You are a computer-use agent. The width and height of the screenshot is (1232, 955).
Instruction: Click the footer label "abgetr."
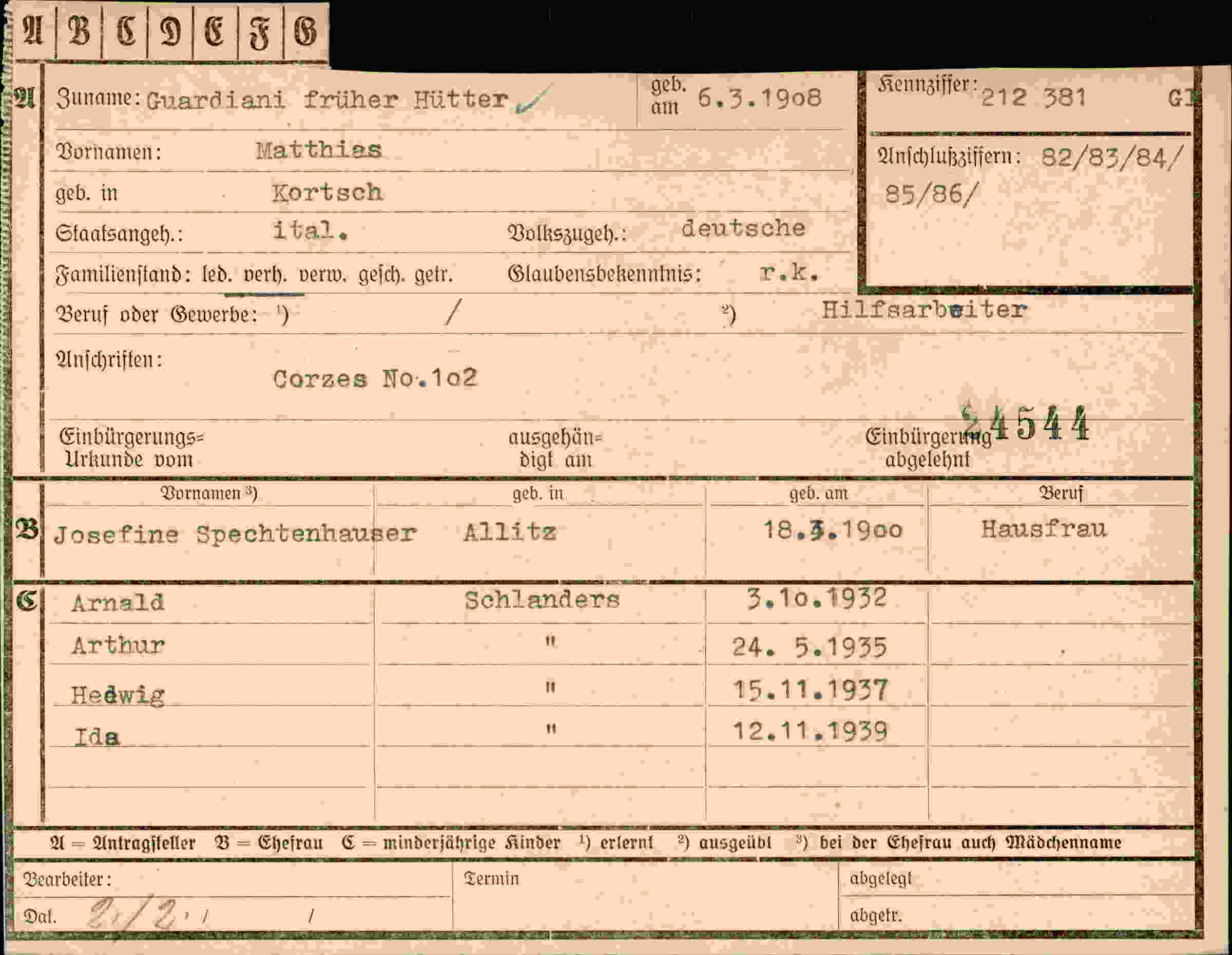click(875, 915)
